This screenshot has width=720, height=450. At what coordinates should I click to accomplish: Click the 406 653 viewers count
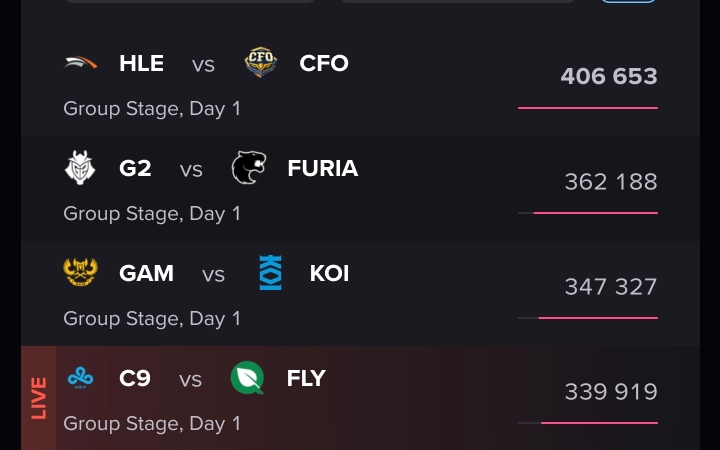[608, 76]
